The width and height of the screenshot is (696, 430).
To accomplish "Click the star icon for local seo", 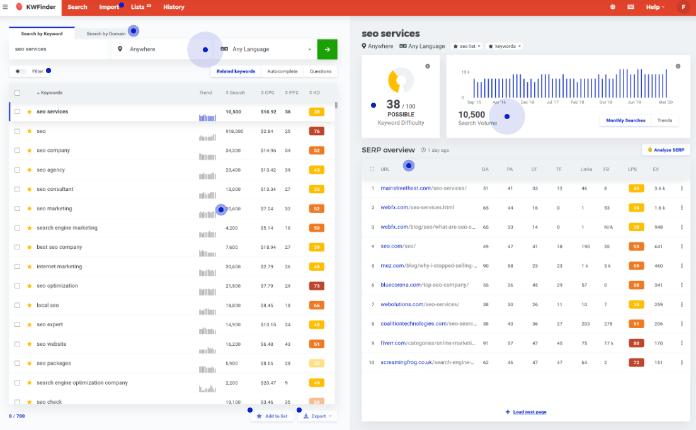I will [29, 305].
